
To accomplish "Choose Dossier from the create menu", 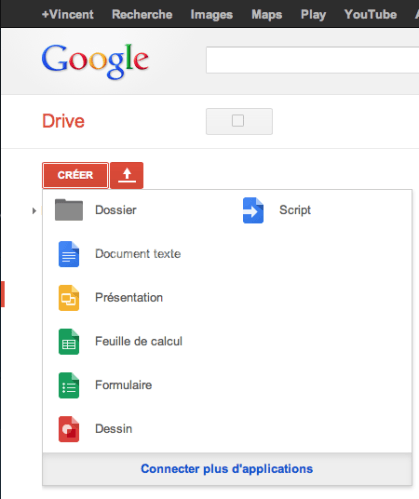I will (x=116, y=210).
